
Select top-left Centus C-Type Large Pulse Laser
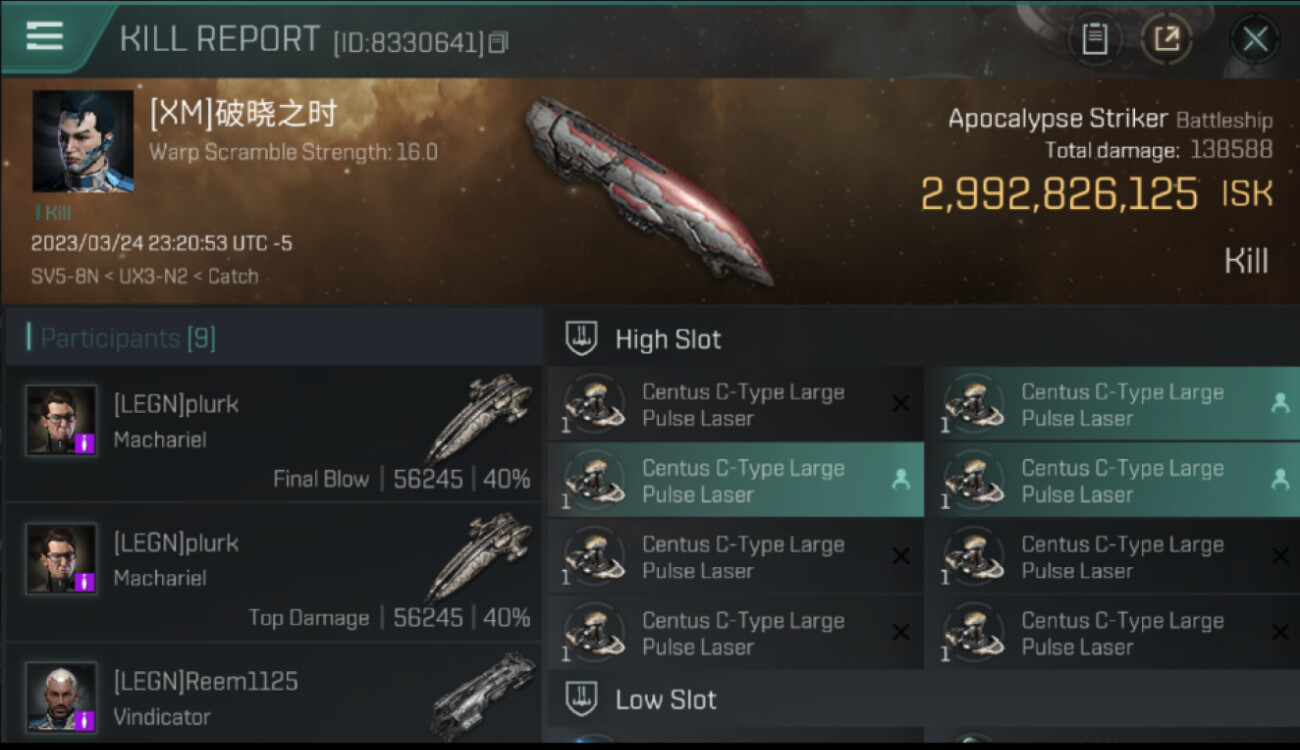click(x=736, y=404)
